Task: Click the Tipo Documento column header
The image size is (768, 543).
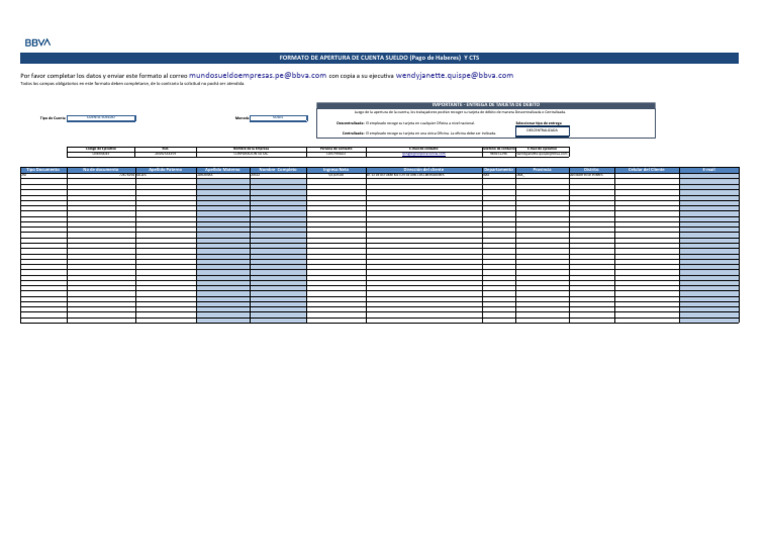Action: (44, 169)
